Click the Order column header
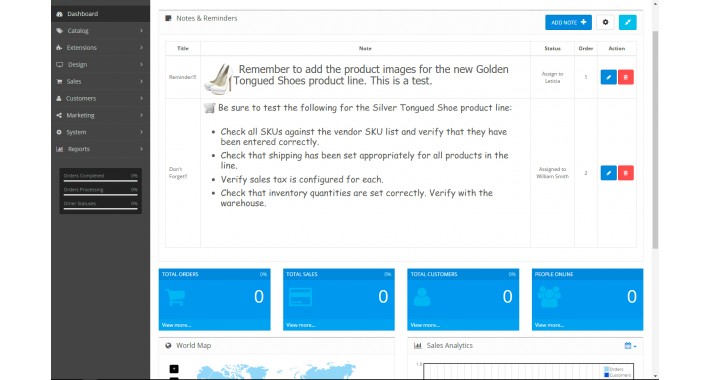The height and width of the screenshot is (380, 710). [586, 48]
